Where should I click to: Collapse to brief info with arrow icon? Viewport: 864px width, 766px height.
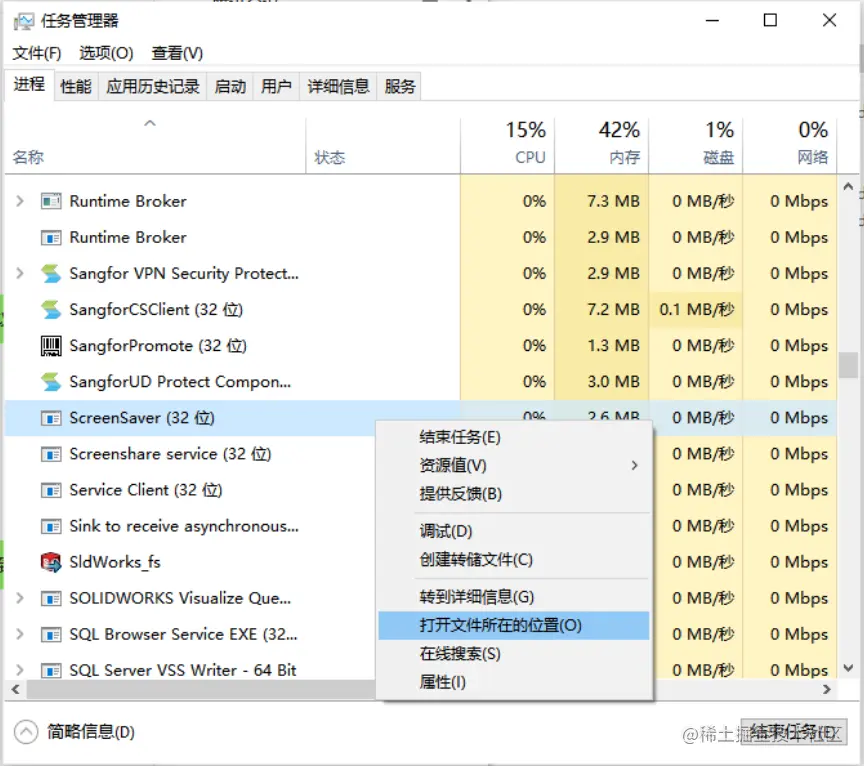coord(26,732)
